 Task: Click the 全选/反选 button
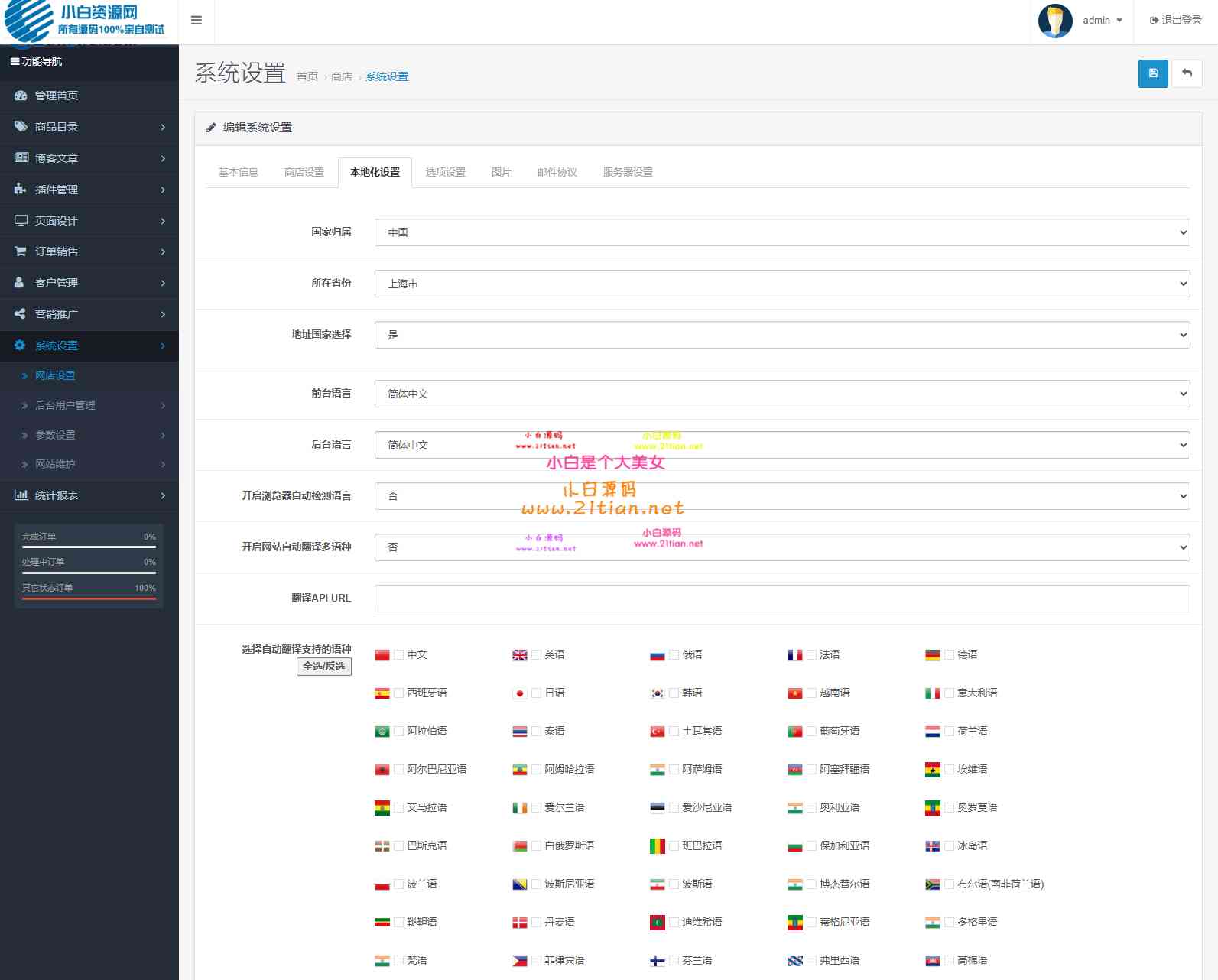click(324, 667)
